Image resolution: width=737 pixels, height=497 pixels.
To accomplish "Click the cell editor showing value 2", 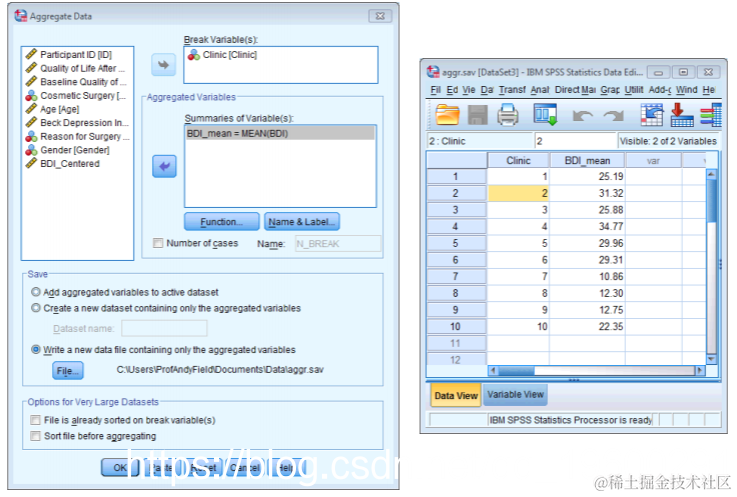I will 575,141.
